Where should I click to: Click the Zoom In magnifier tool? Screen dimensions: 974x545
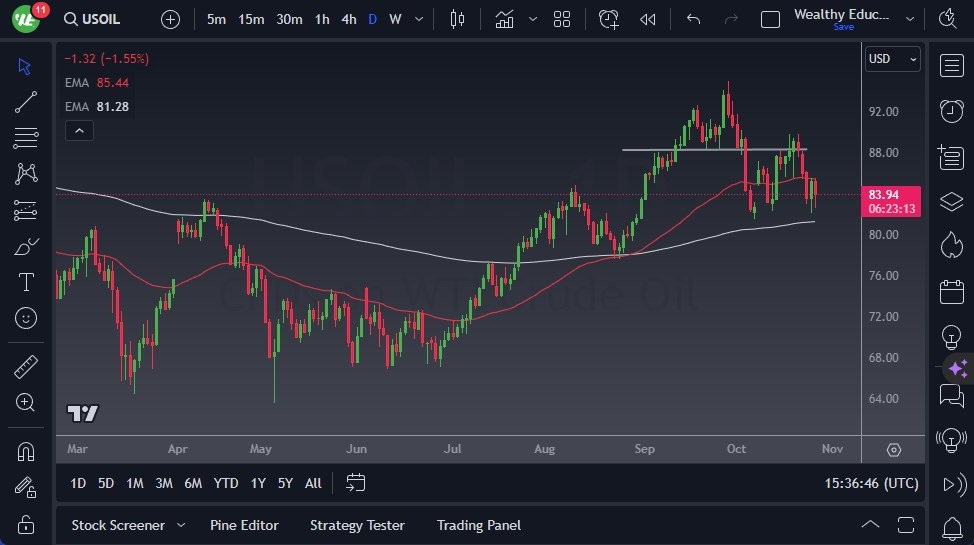click(26, 402)
